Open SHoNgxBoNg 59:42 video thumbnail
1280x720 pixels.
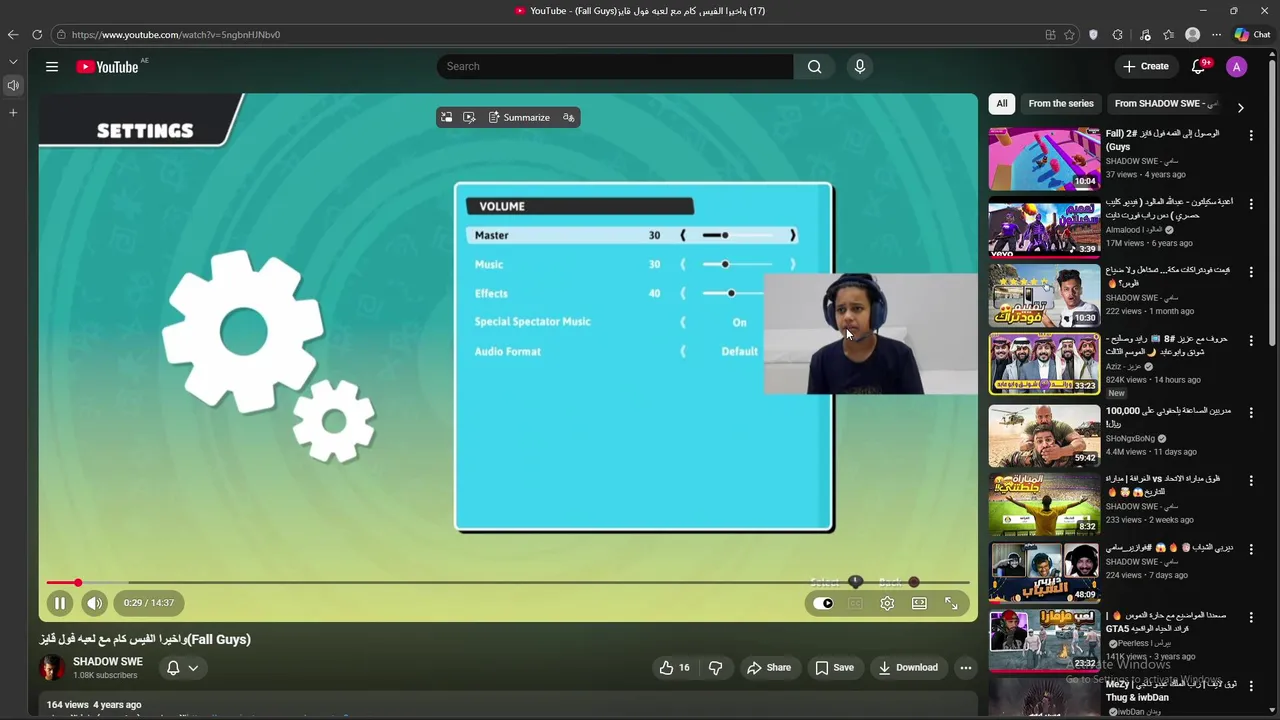tap(1044, 436)
